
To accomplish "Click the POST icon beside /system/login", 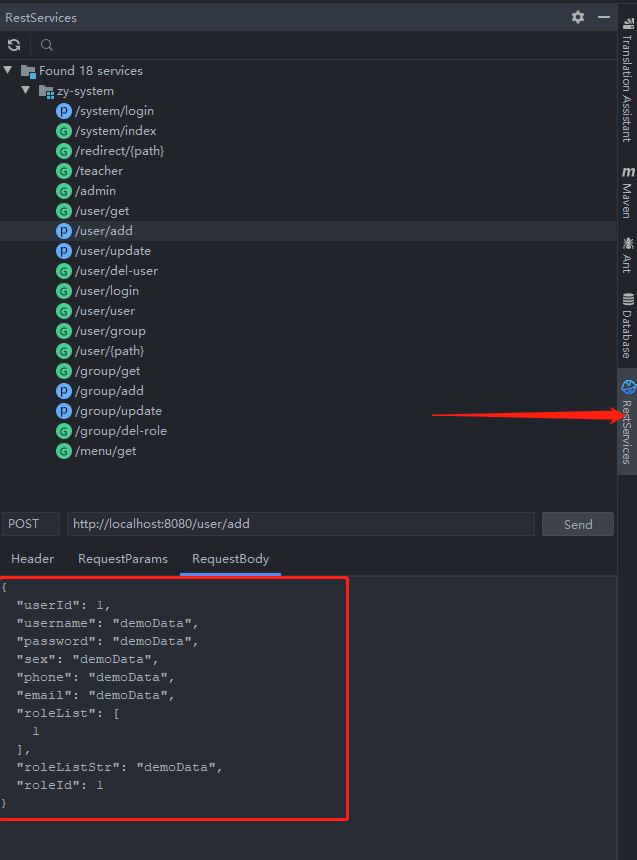I will click(x=64, y=111).
